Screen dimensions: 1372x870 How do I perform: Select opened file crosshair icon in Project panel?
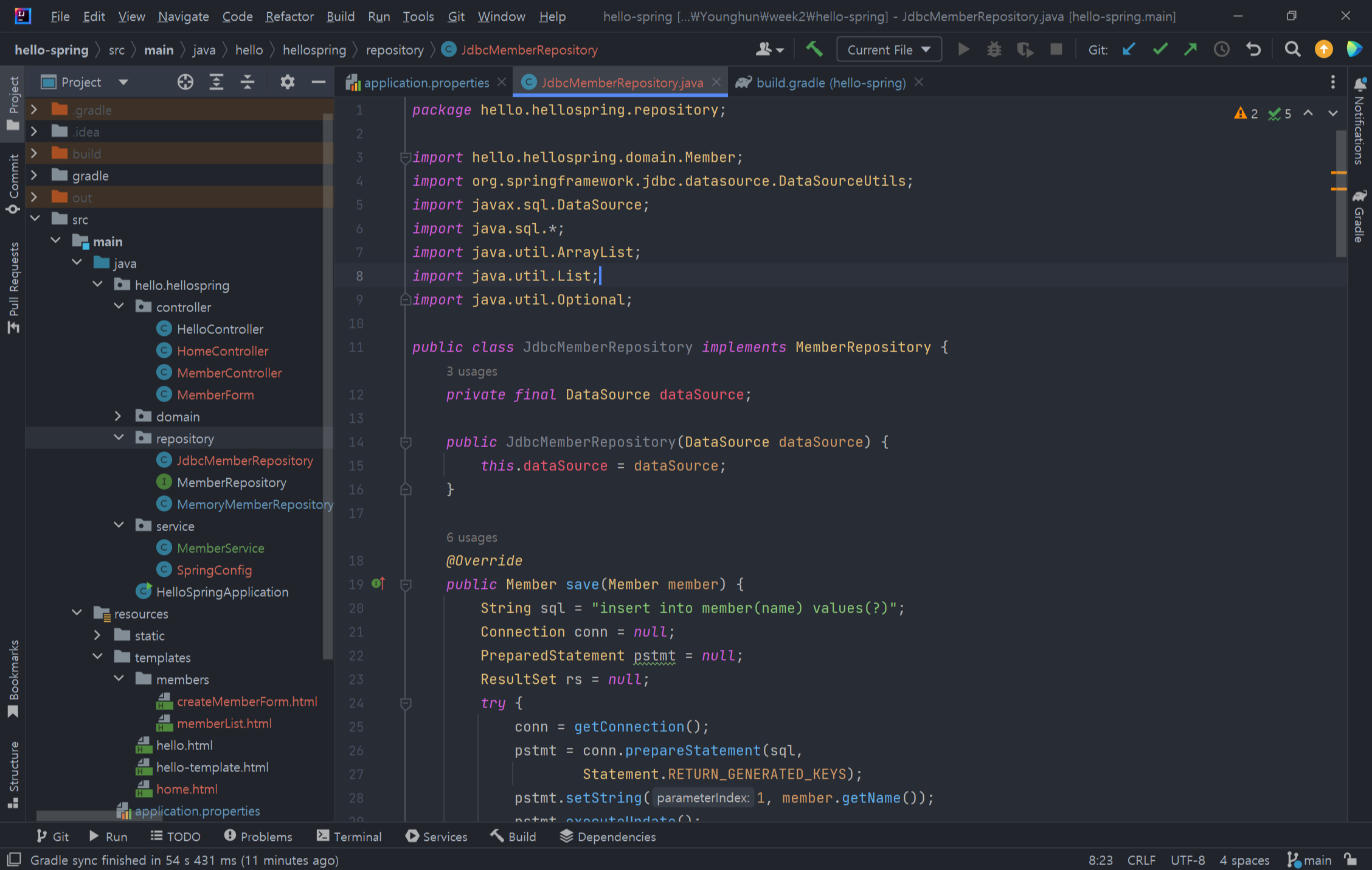click(185, 82)
